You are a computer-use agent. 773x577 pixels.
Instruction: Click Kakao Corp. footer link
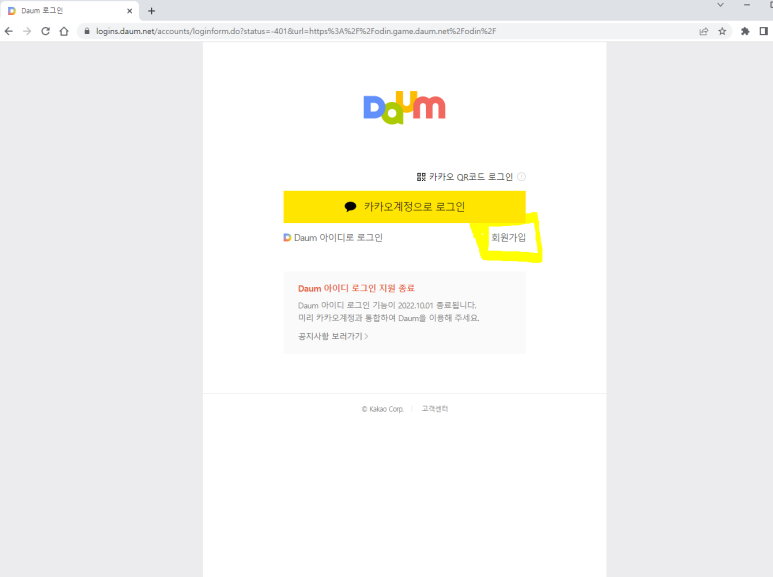point(383,409)
